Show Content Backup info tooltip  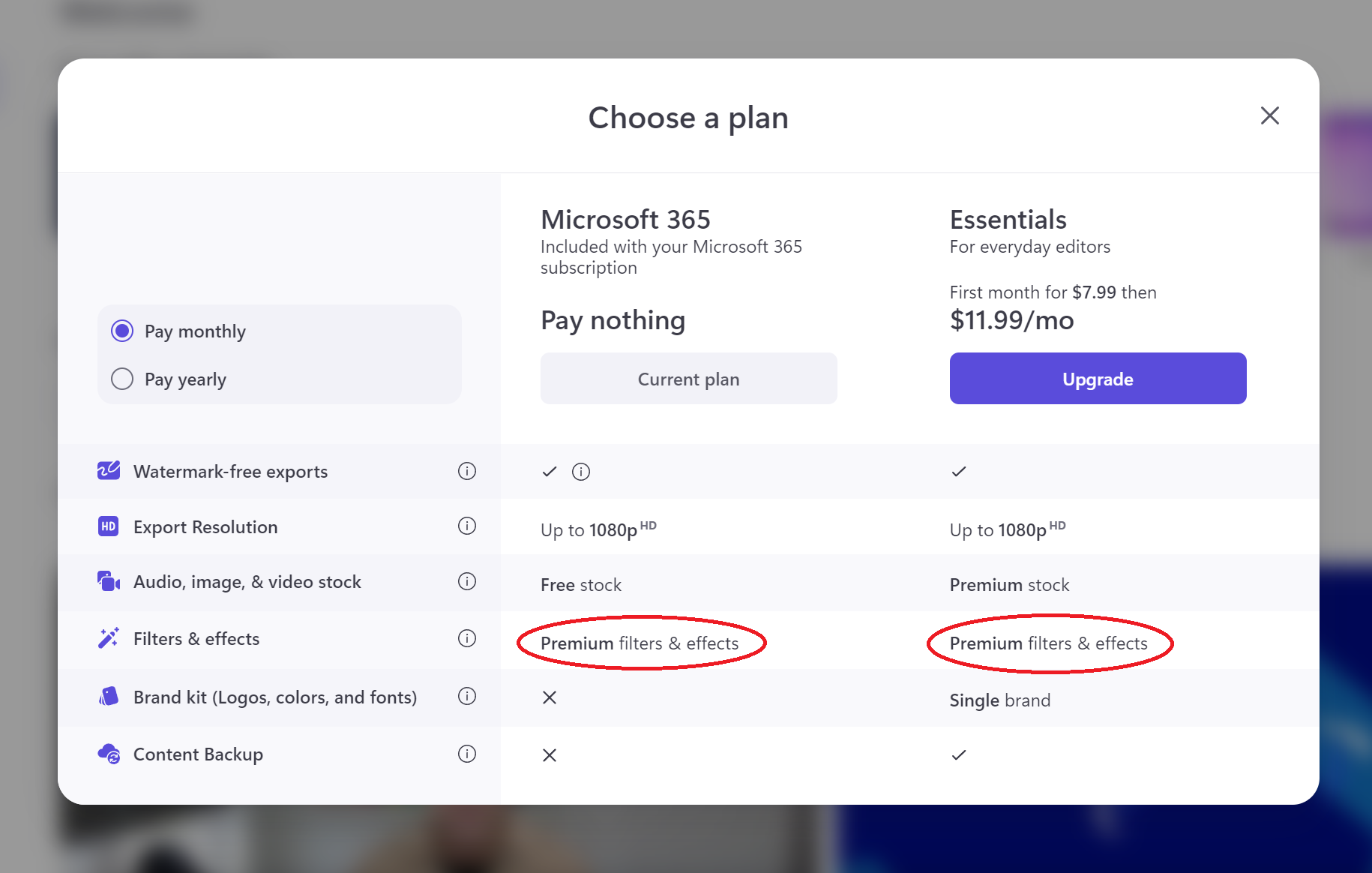pos(466,754)
